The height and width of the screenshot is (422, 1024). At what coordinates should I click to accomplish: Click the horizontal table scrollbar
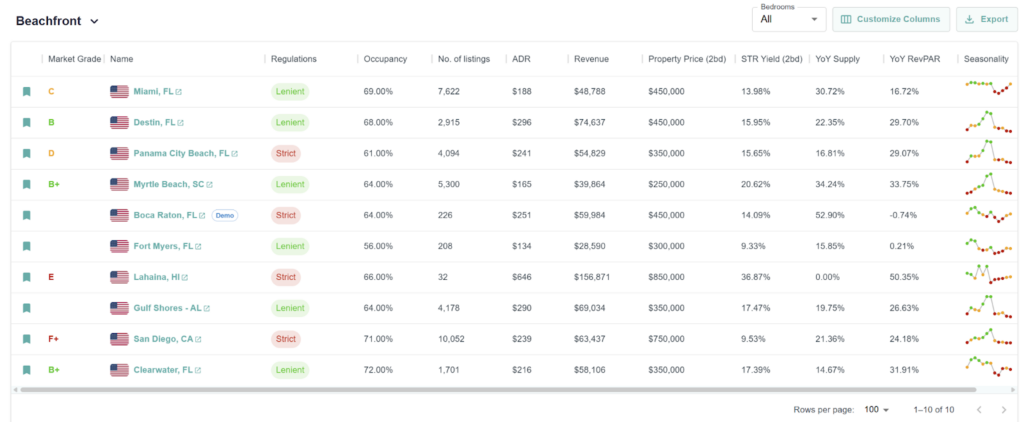point(500,390)
